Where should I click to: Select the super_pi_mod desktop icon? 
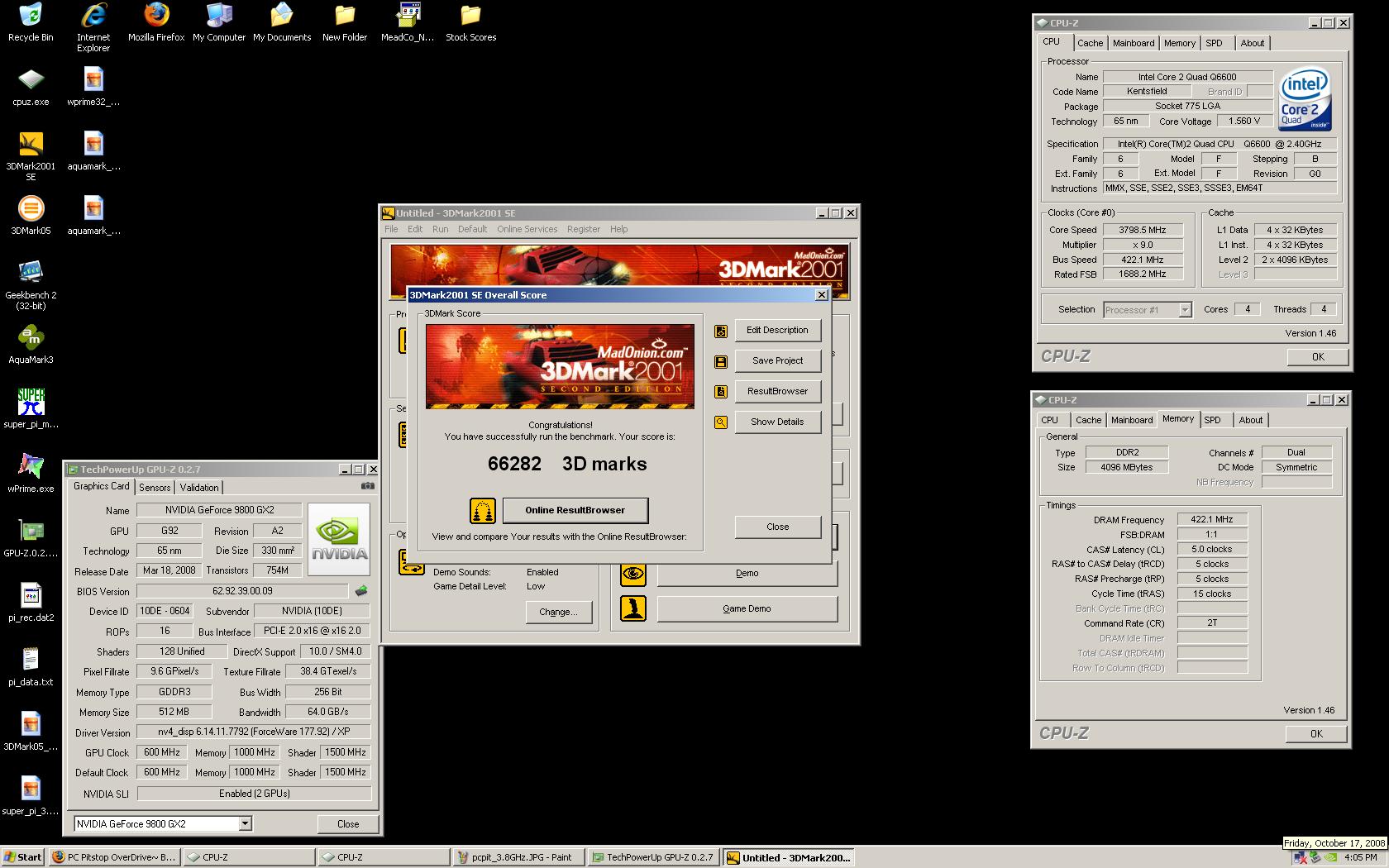pyautogui.click(x=31, y=409)
